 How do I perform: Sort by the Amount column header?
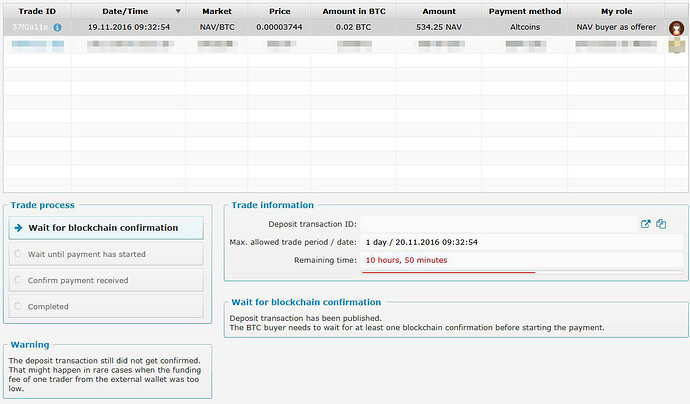[x=439, y=11]
